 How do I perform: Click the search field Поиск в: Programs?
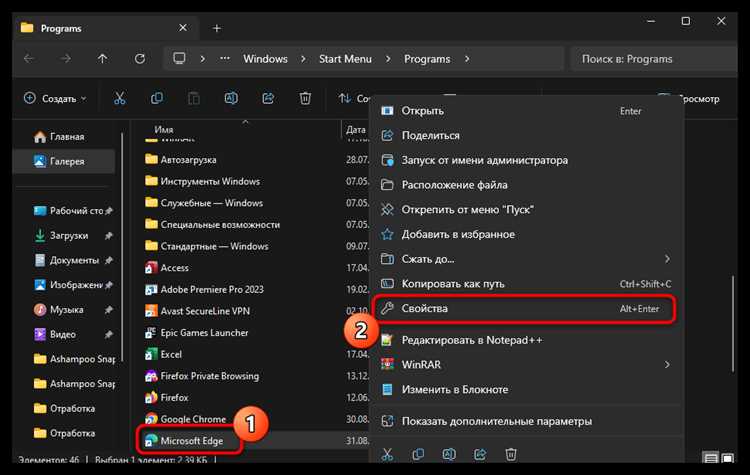pos(654,59)
